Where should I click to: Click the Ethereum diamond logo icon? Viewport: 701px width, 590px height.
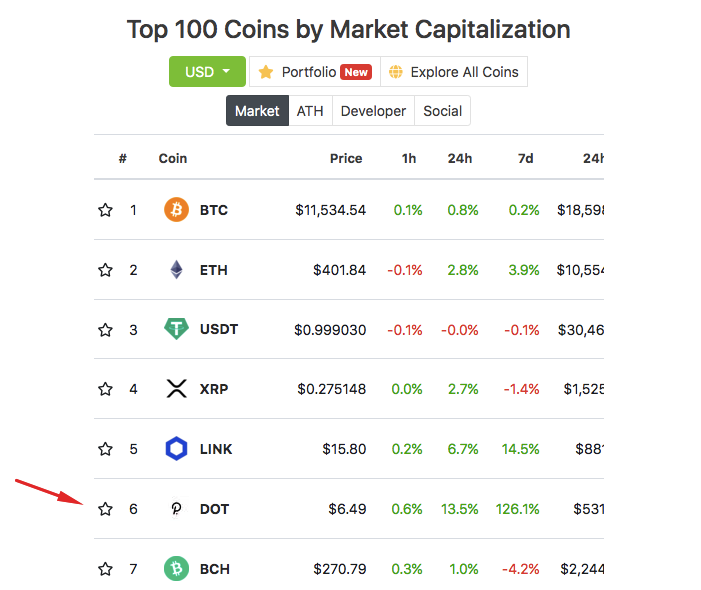click(x=177, y=270)
